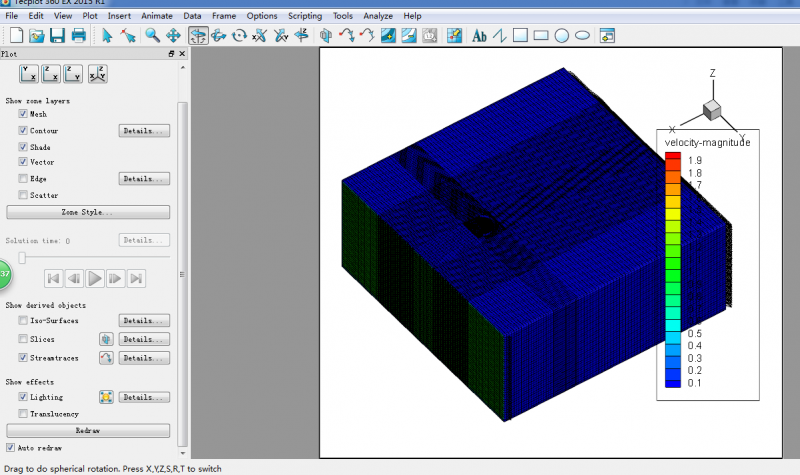Select the slice placement tool icon
Image resolution: width=800 pixels, height=475 pixels.
(x=326, y=36)
